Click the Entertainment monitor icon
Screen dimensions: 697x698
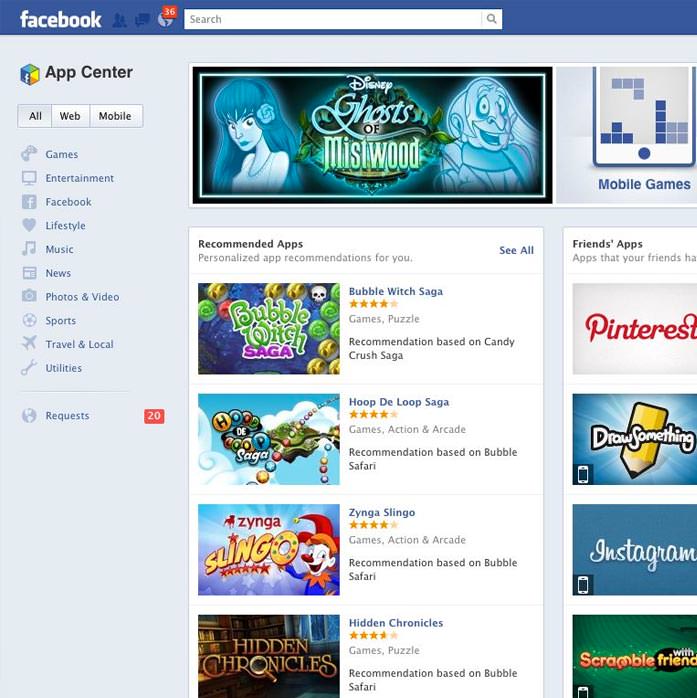click(x=29, y=178)
